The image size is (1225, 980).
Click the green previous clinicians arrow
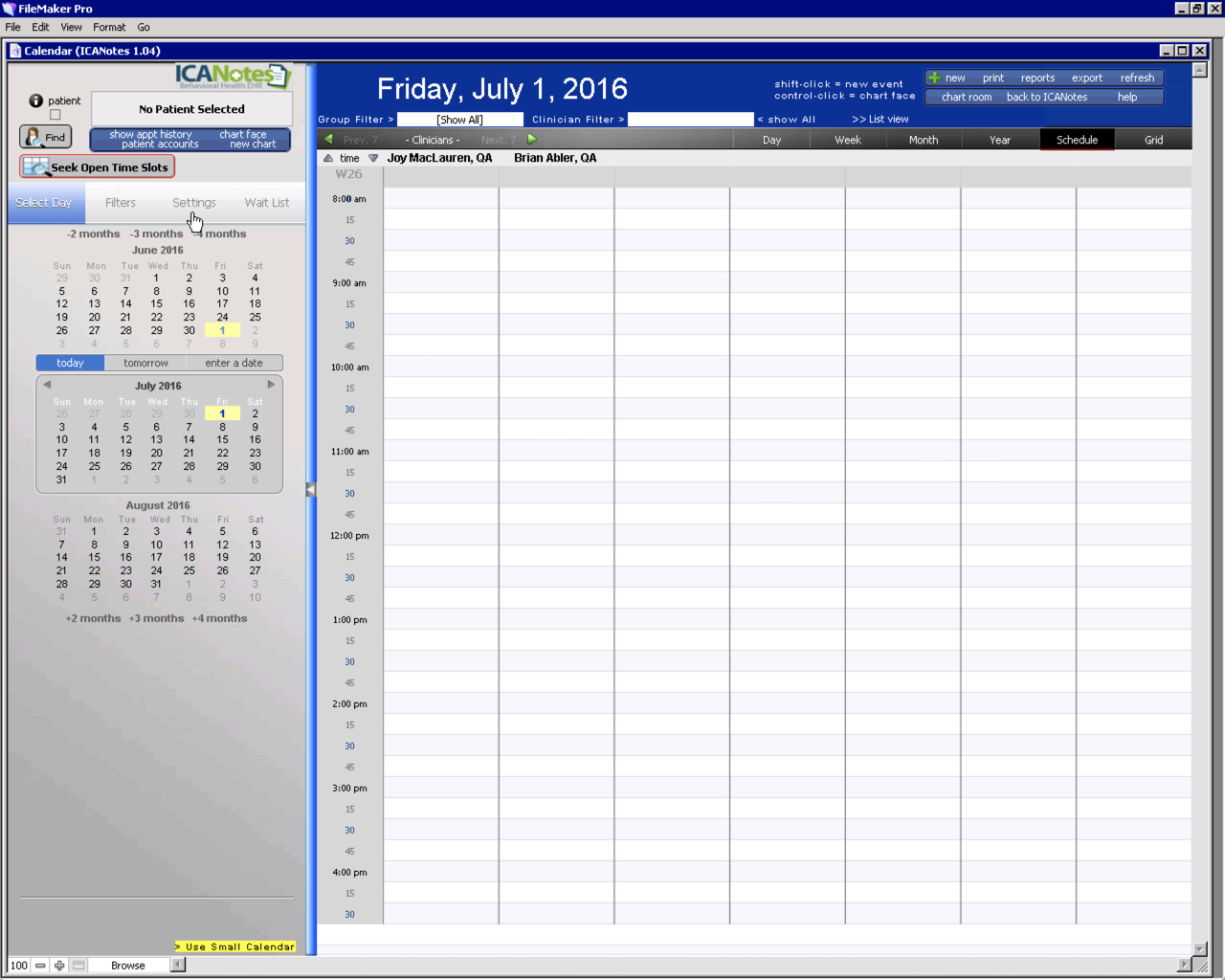[x=329, y=140]
